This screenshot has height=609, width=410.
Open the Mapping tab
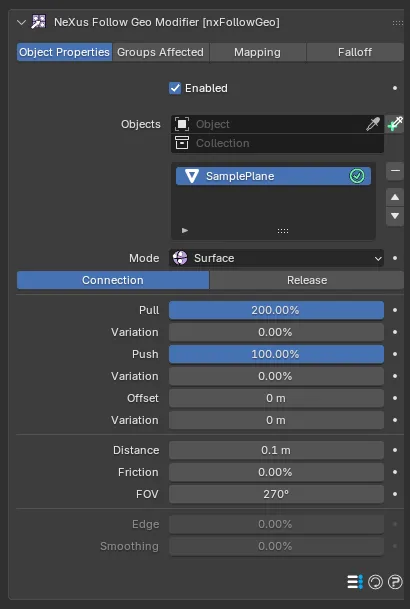pos(257,52)
